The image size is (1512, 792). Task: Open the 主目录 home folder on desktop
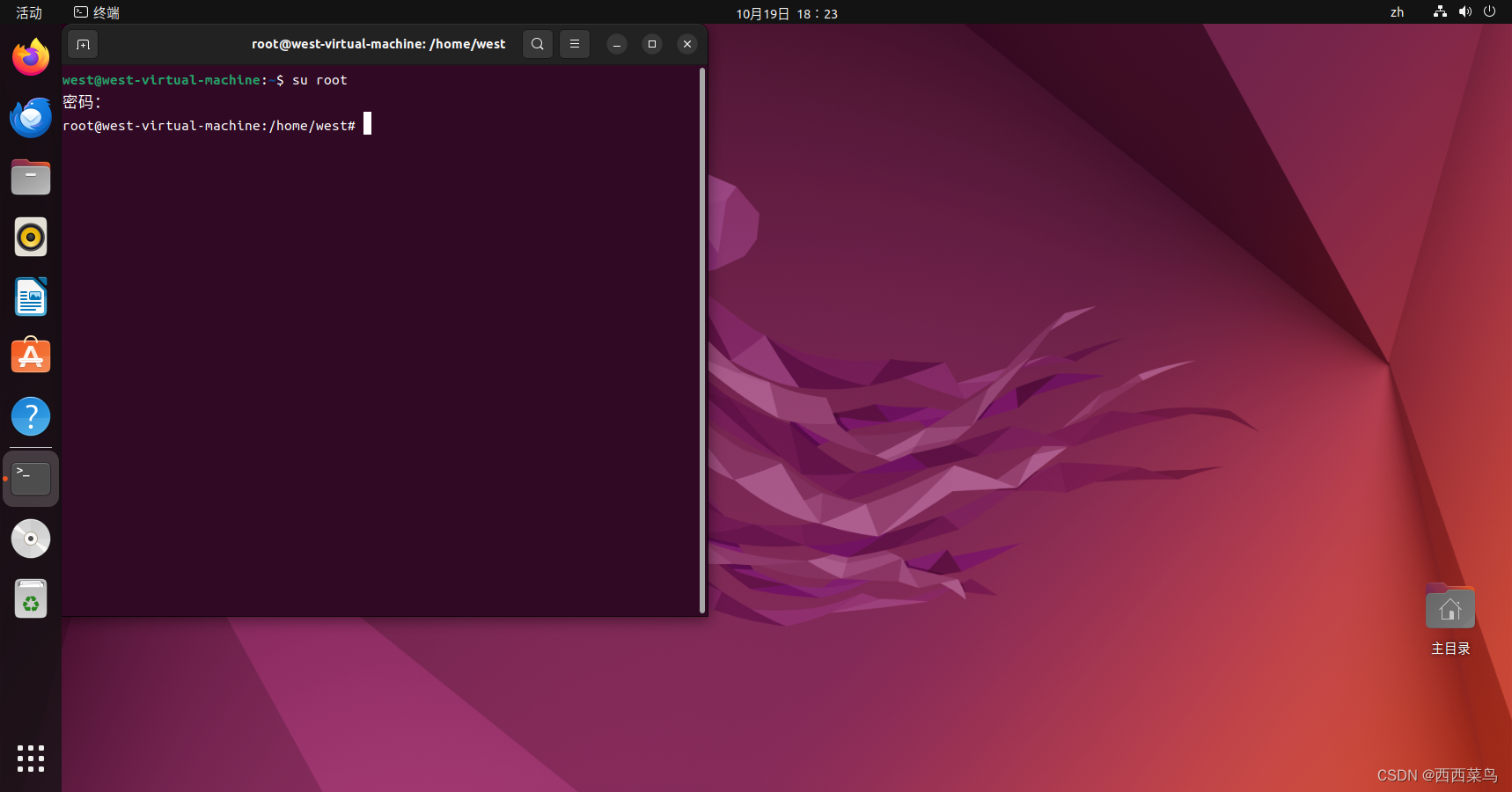pyautogui.click(x=1450, y=620)
